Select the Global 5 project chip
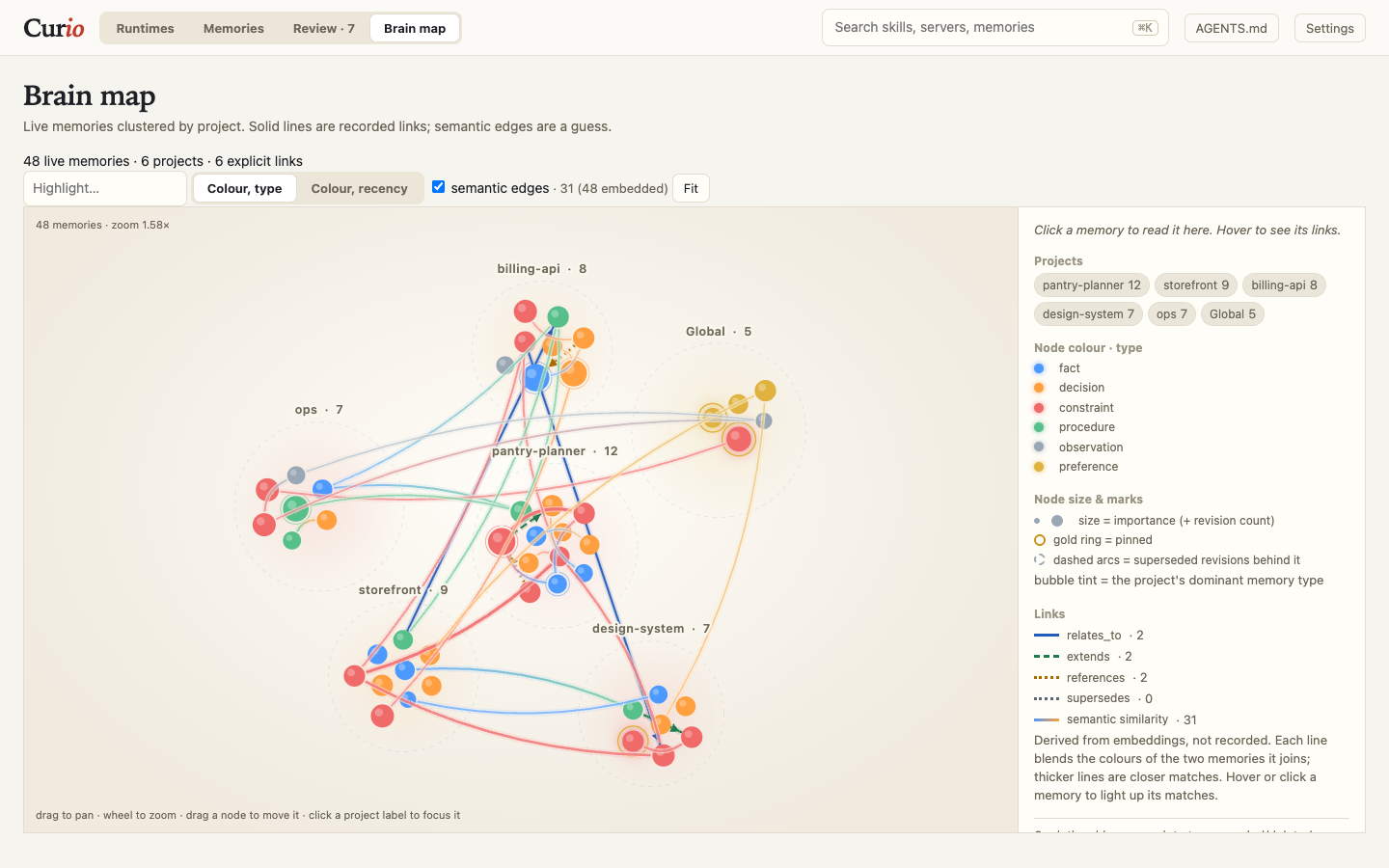1389x868 pixels. (x=1233, y=314)
